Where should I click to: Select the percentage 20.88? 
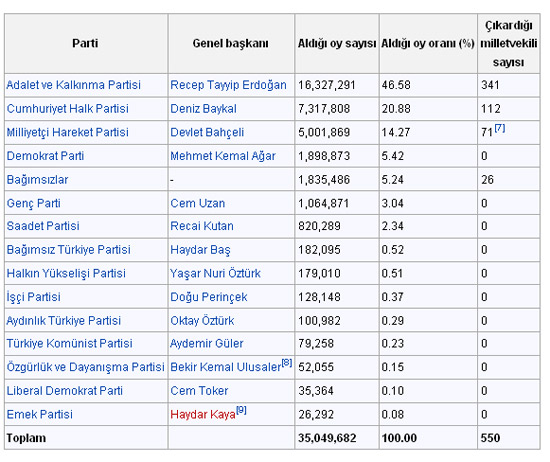396,109
